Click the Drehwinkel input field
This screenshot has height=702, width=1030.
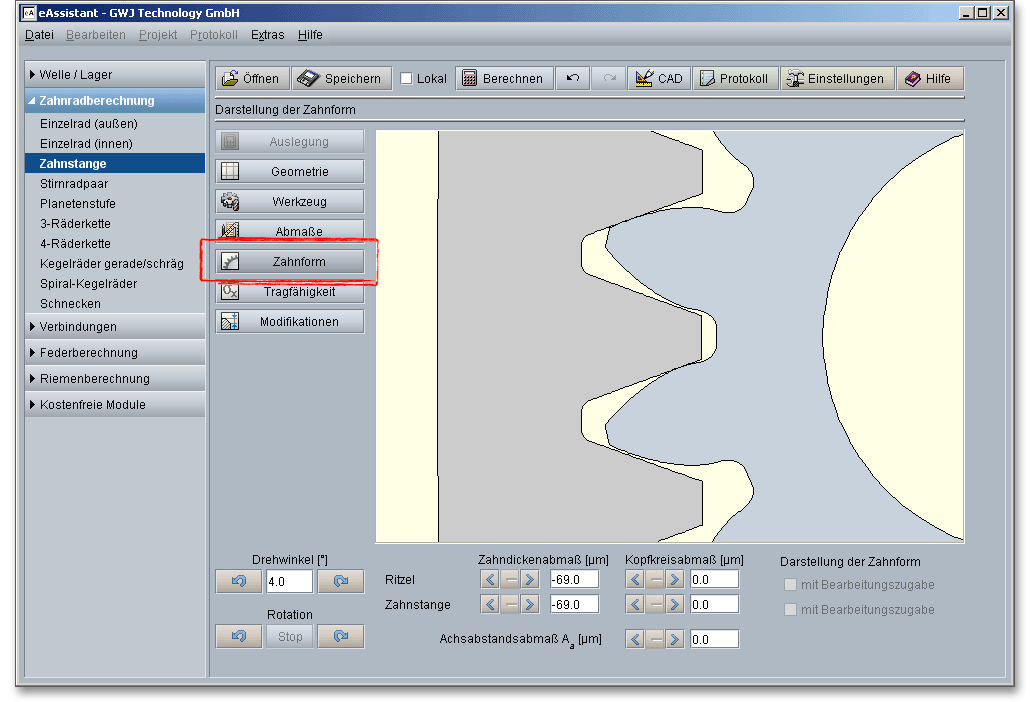tap(289, 581)
